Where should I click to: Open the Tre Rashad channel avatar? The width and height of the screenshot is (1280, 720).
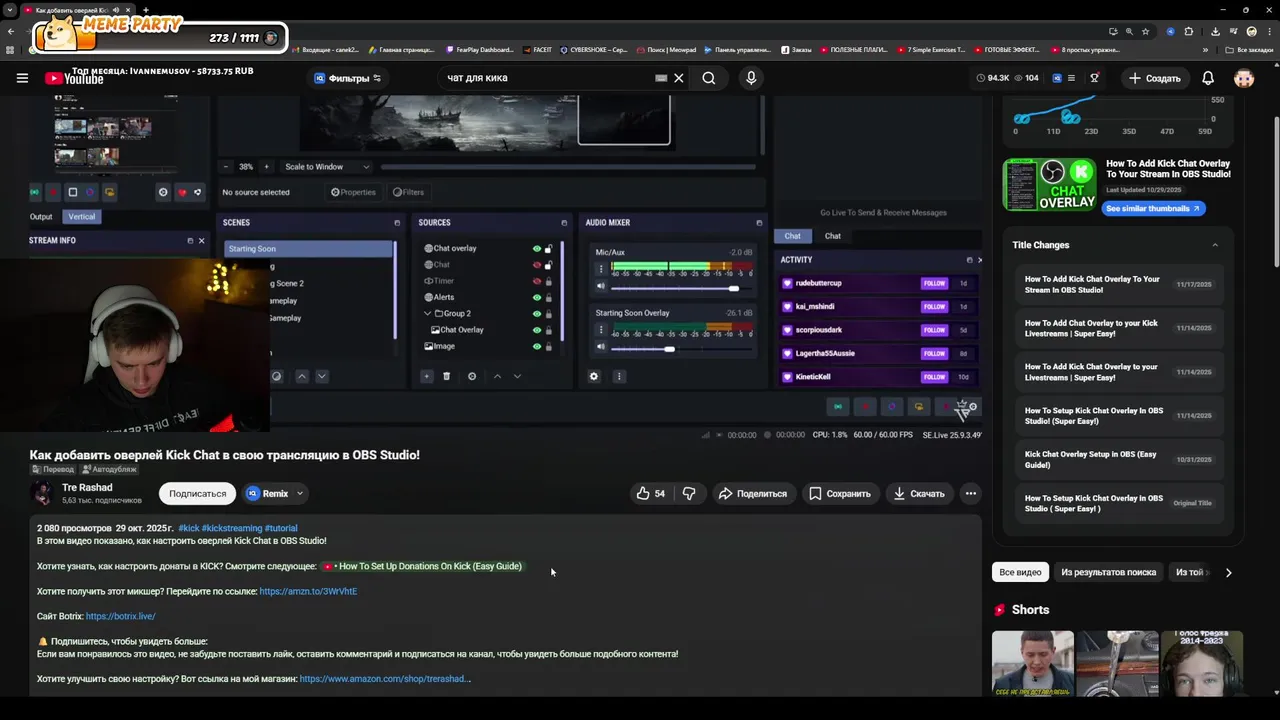point(42,493)
